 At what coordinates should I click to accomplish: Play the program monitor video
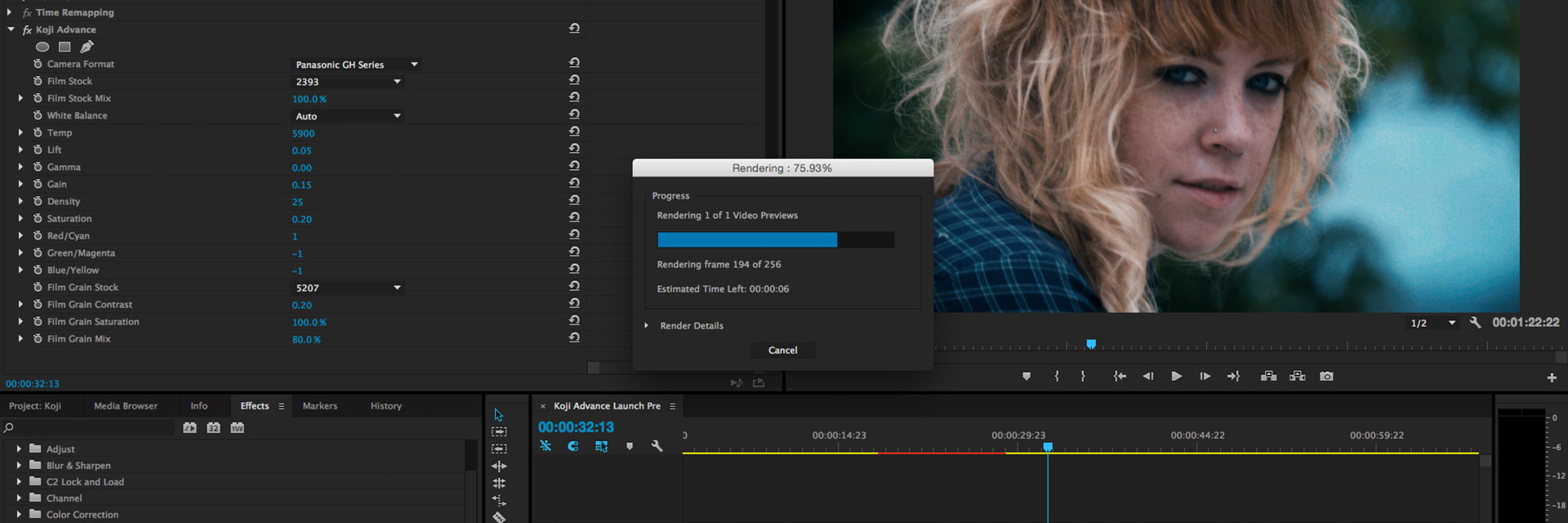1176,376
